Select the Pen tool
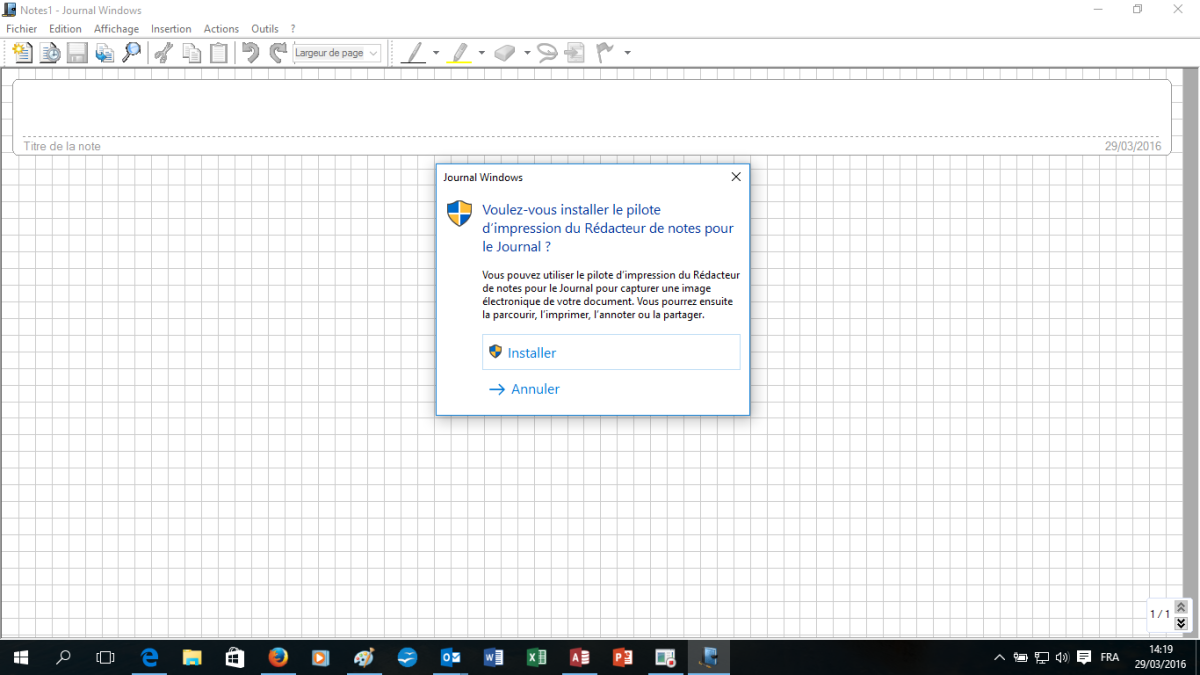The height and width of the screenshot is (675, 1200). [413, 53]
